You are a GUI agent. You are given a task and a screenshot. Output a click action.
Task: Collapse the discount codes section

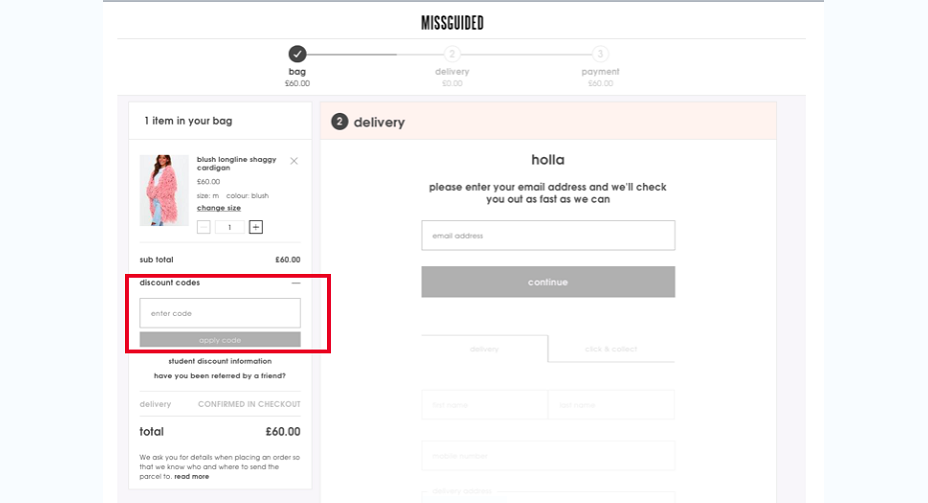pyautogui.click(x=296, y=283)
